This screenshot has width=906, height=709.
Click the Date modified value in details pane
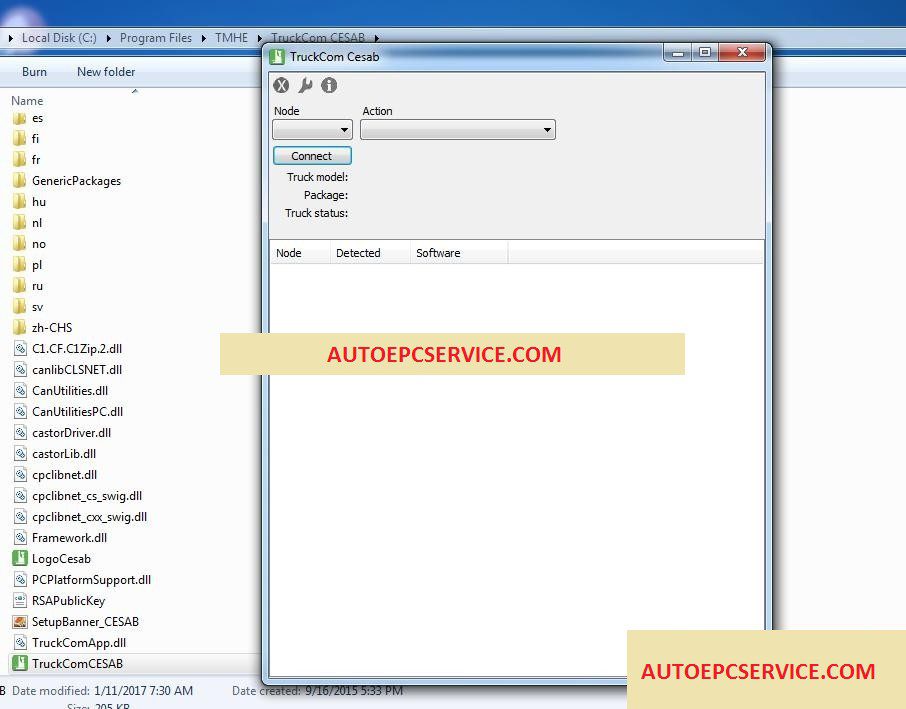click(143, 691)
